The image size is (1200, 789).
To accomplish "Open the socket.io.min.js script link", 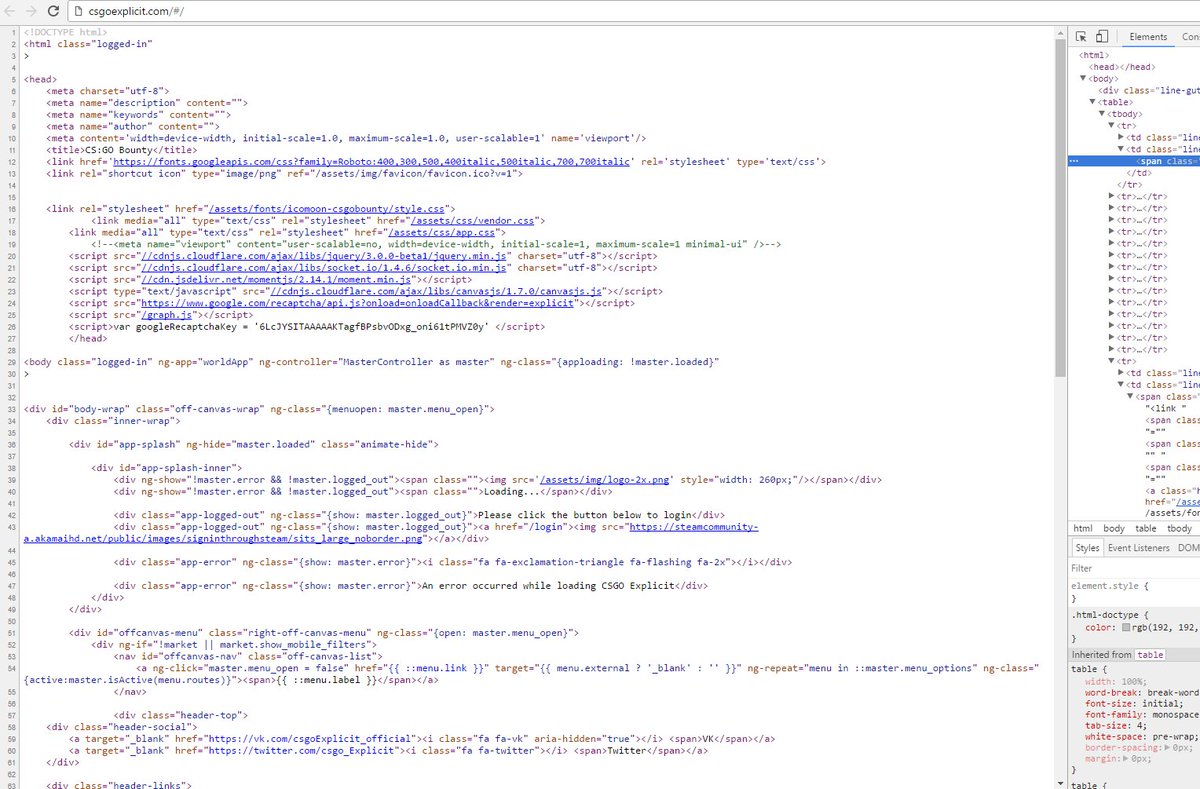I will pos(325,267).
